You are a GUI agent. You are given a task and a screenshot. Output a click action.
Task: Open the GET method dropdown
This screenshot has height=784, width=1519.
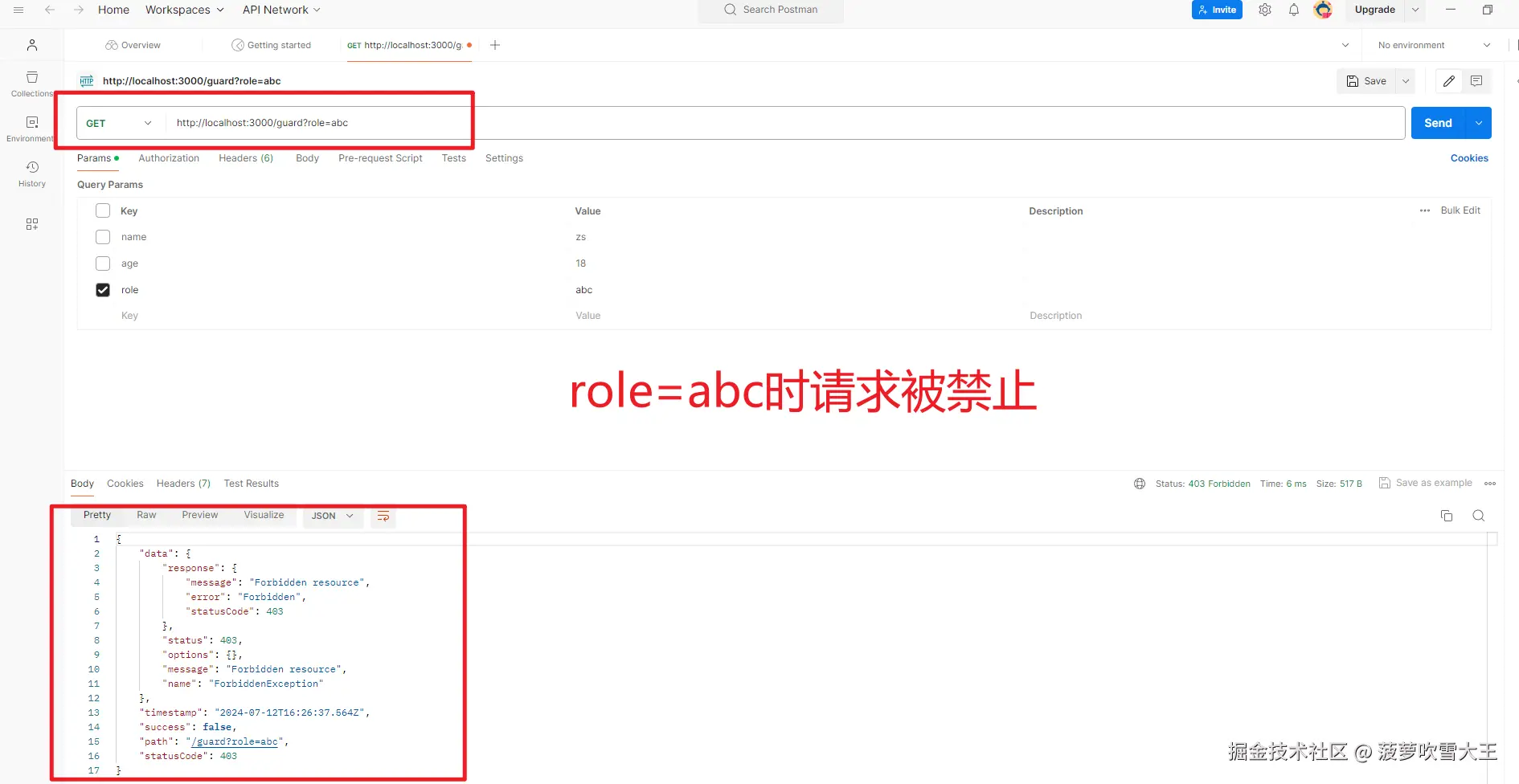coord(147,123)
